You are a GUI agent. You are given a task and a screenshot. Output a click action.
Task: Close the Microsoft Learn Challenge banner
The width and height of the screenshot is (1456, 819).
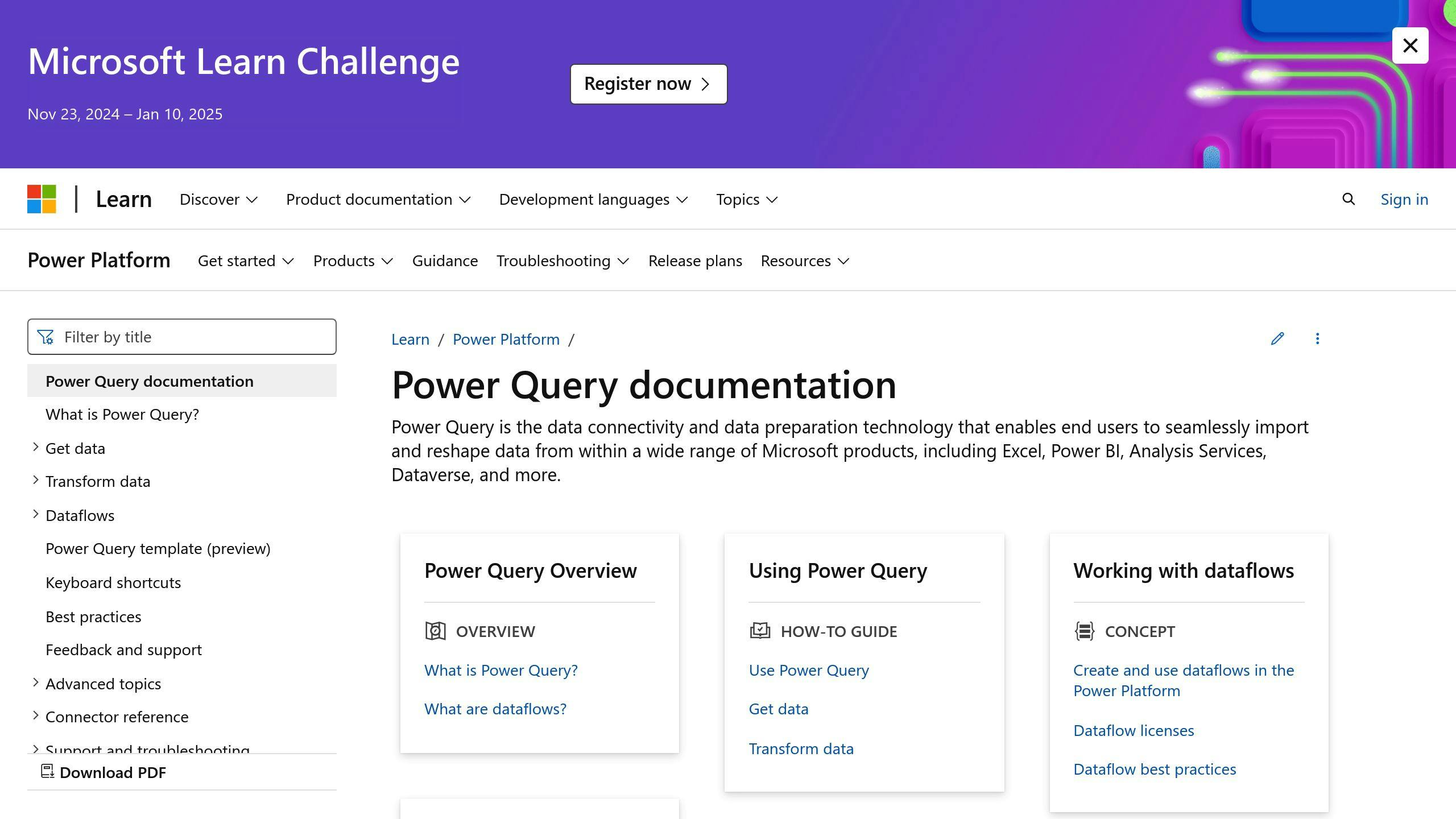[1410, 45]
